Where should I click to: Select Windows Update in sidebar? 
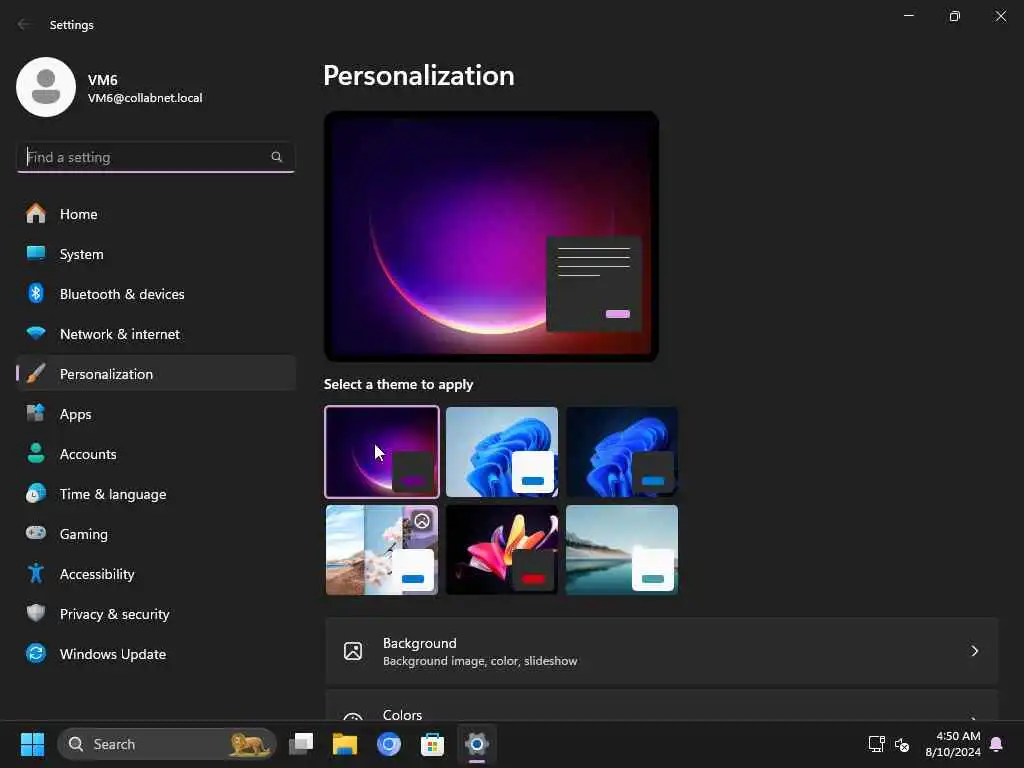click(155, 654)
